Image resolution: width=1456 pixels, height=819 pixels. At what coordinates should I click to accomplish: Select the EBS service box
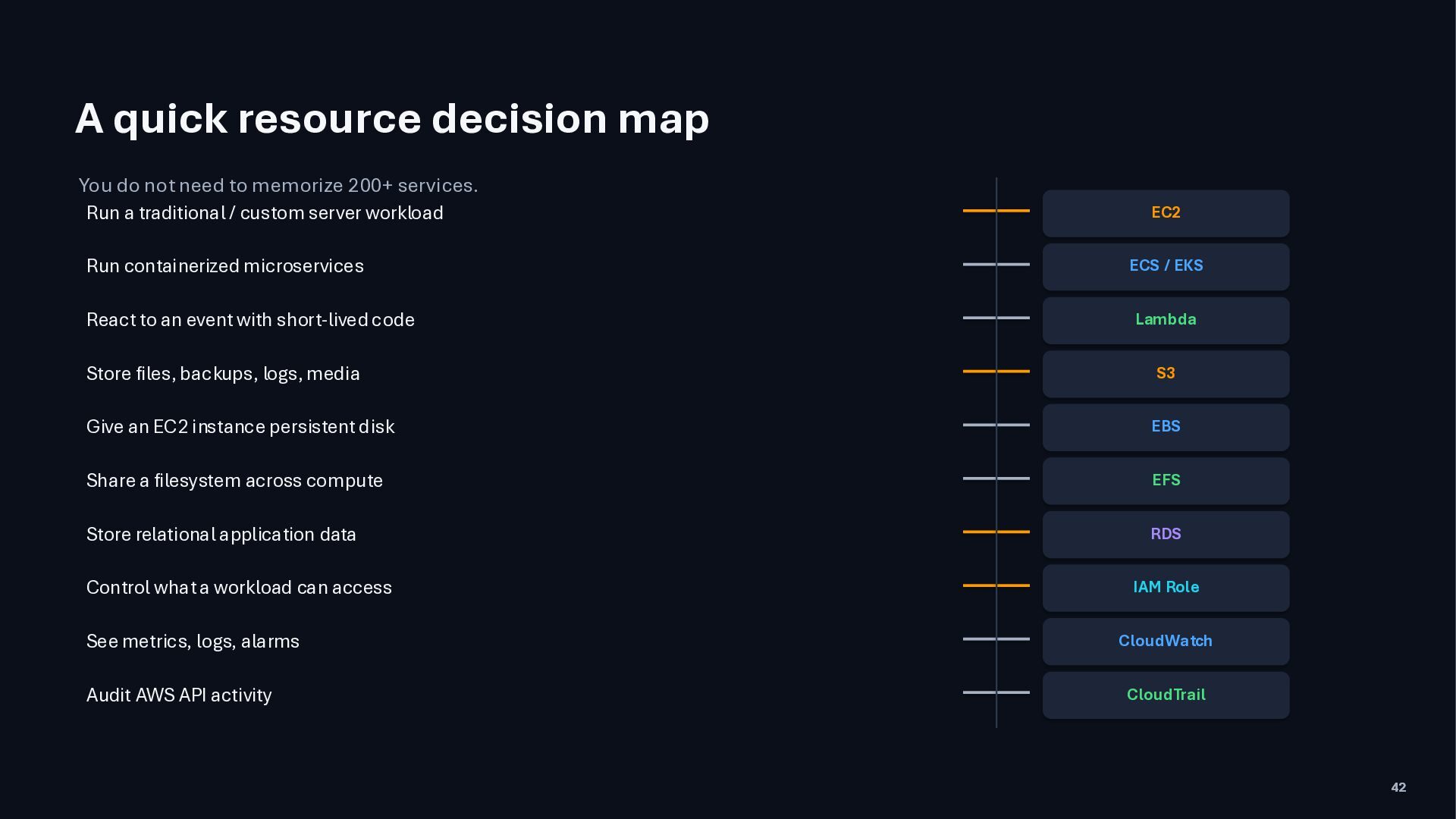click(x=1166, y=427)
